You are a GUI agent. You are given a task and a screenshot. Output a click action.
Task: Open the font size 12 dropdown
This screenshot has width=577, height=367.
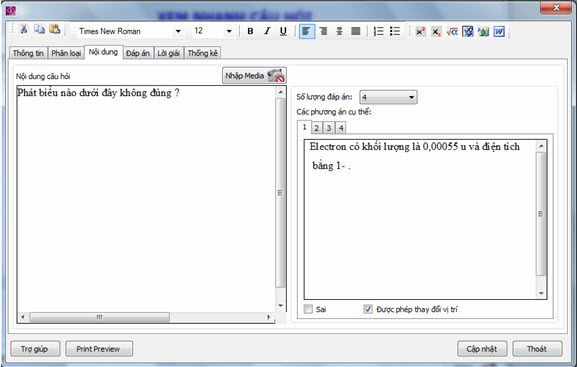pos(229,31)
